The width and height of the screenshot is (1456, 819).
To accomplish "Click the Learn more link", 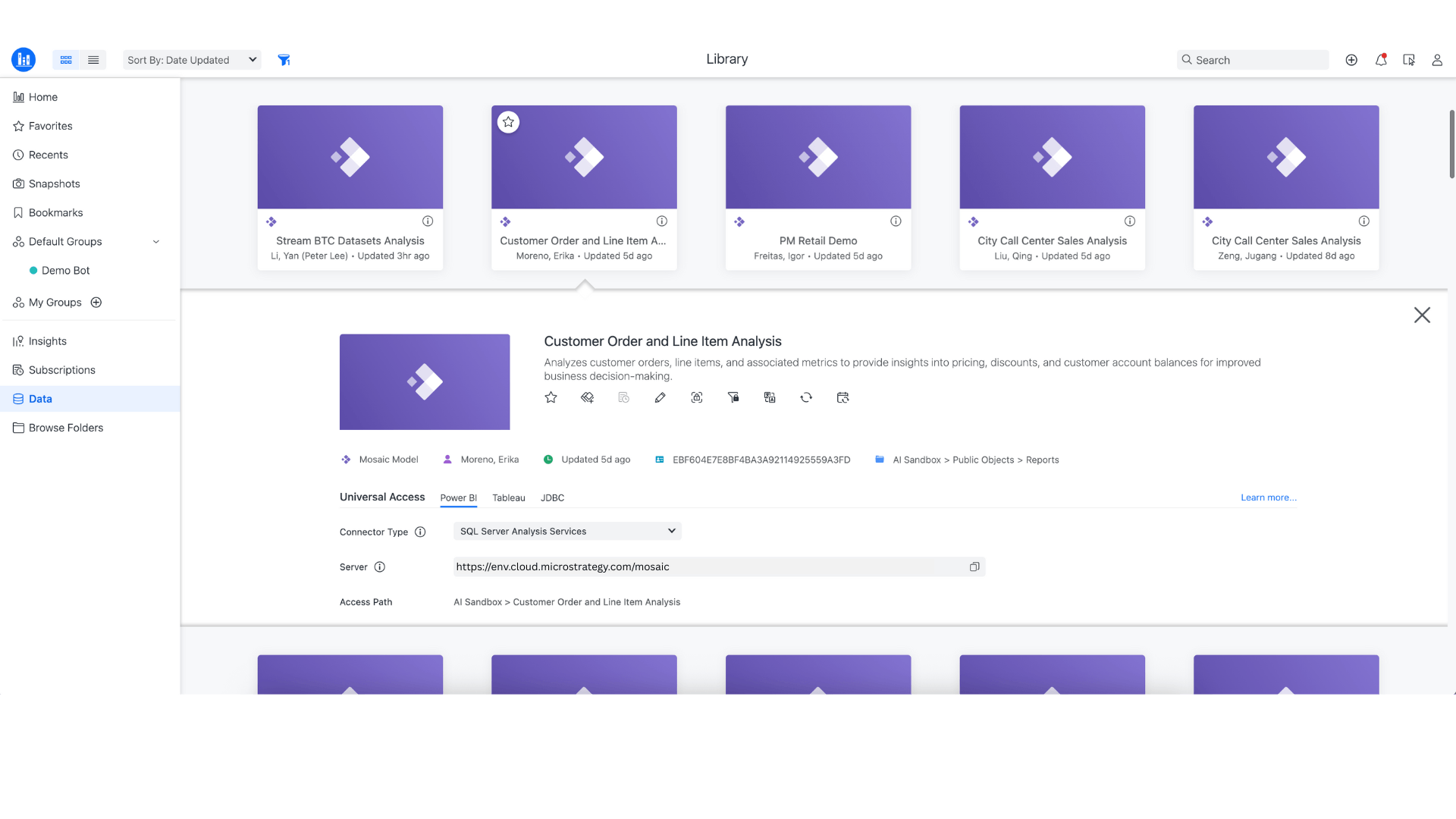I will click(x=1268, y=497).
